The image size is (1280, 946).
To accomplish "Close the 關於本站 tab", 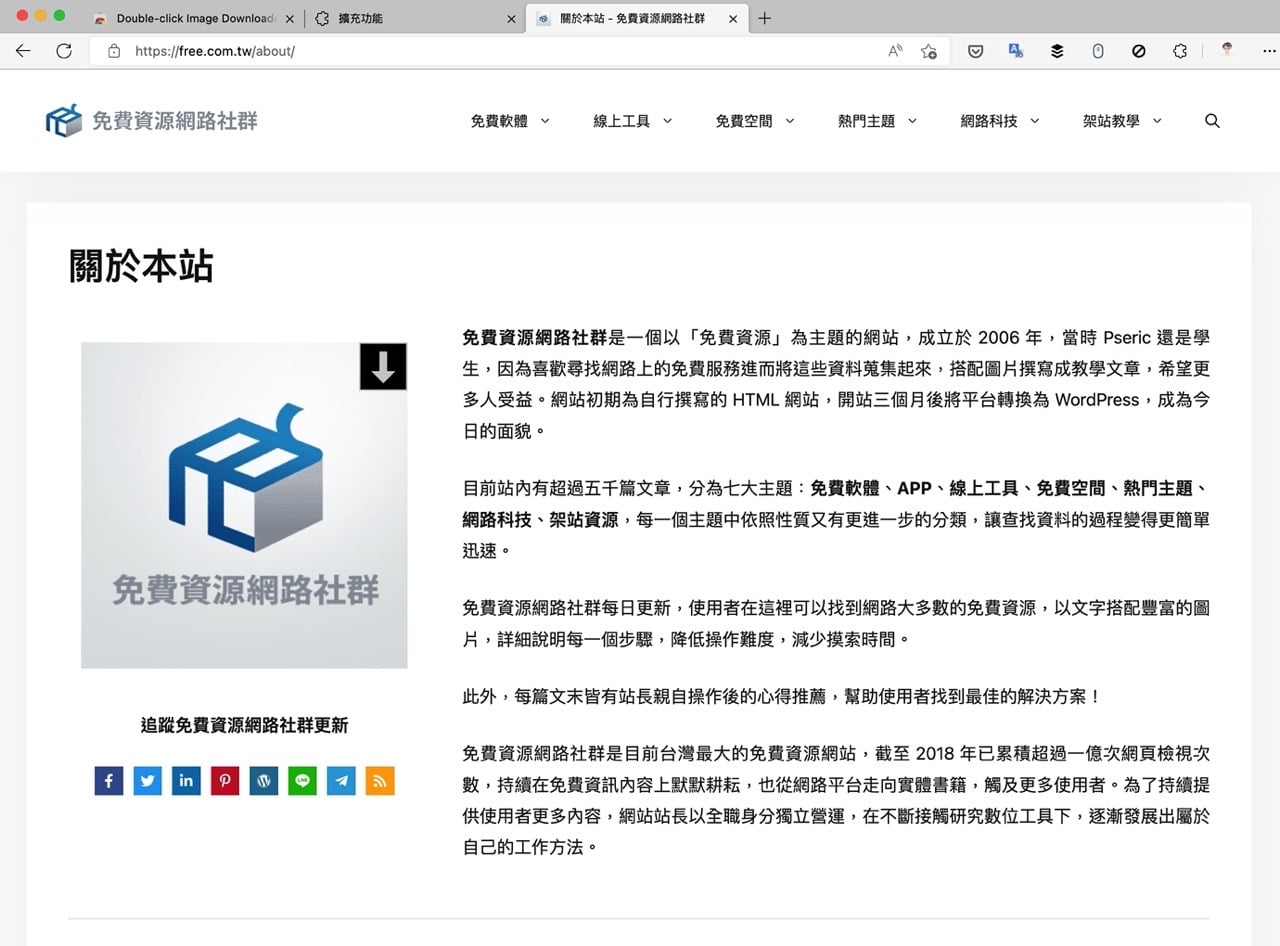I will [x=733, y=19].
